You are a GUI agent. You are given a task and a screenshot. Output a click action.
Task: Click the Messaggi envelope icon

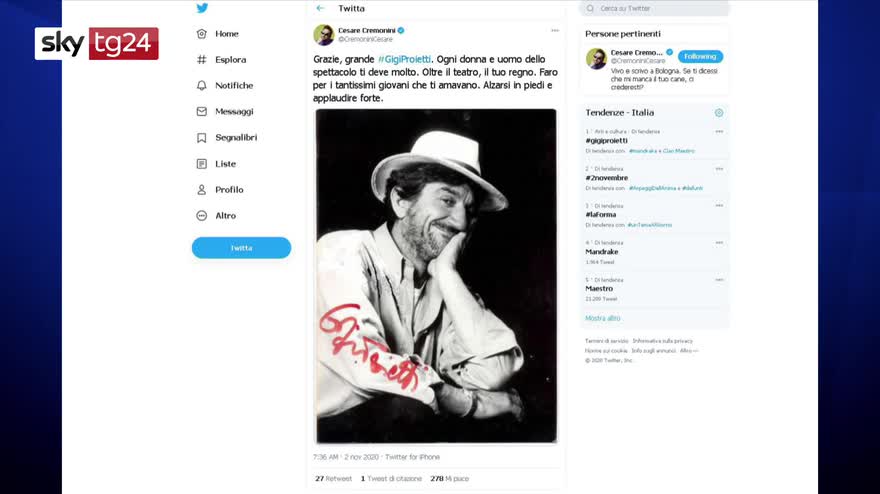tap(202, 112)
